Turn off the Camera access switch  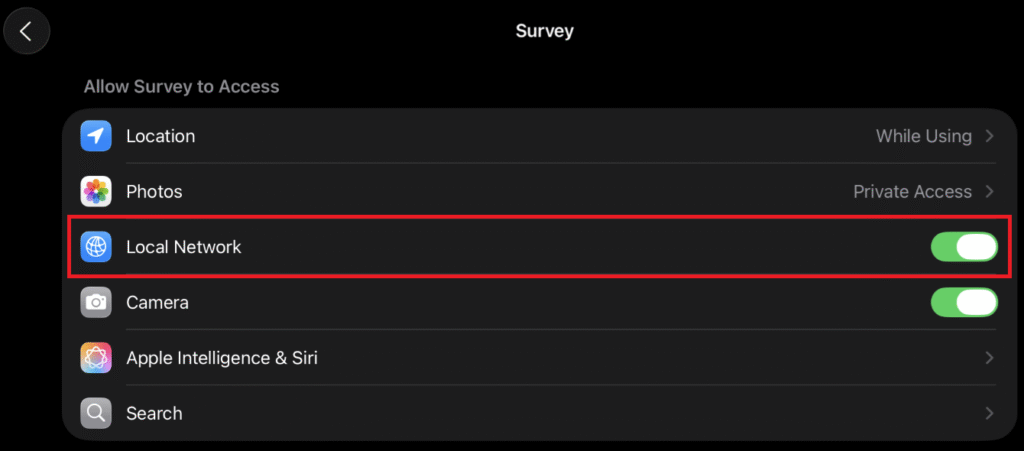pyautogui.click(x=964, y=302)
